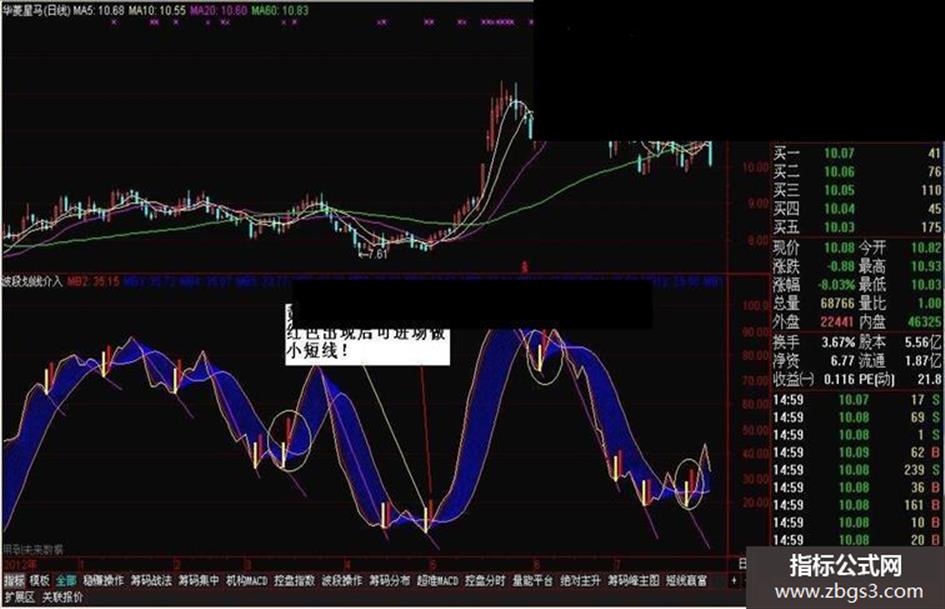Select the 全部 tab
The image size is (945, 609).
[66, 581]
